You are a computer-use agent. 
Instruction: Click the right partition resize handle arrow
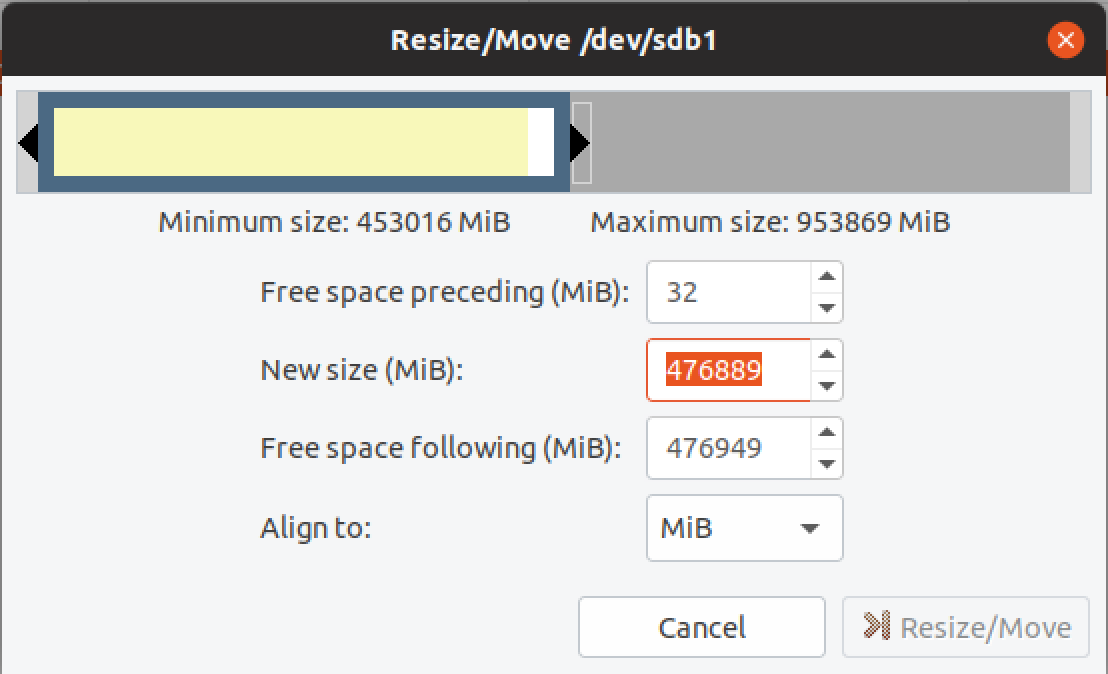579,143
